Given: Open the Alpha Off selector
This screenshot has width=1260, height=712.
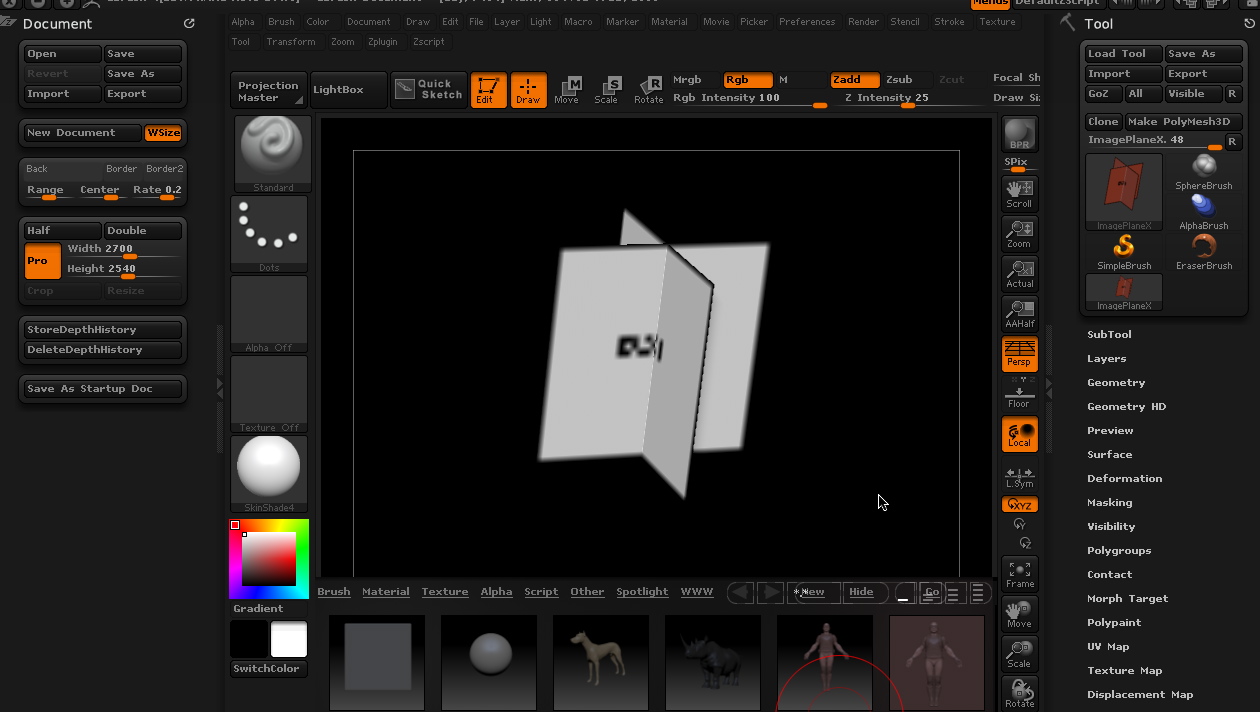Looking at the screenshot, I should click(269, 314).
